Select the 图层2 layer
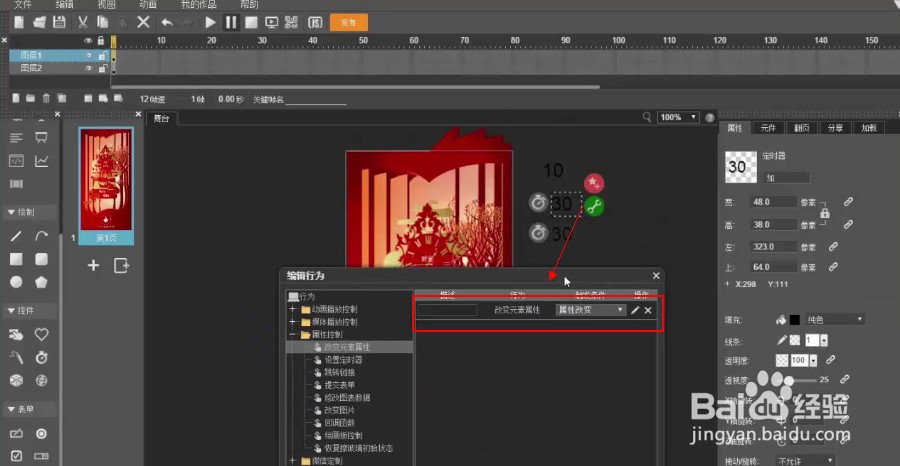Viewport: 900px width, 466px height. tap(61, 68)
